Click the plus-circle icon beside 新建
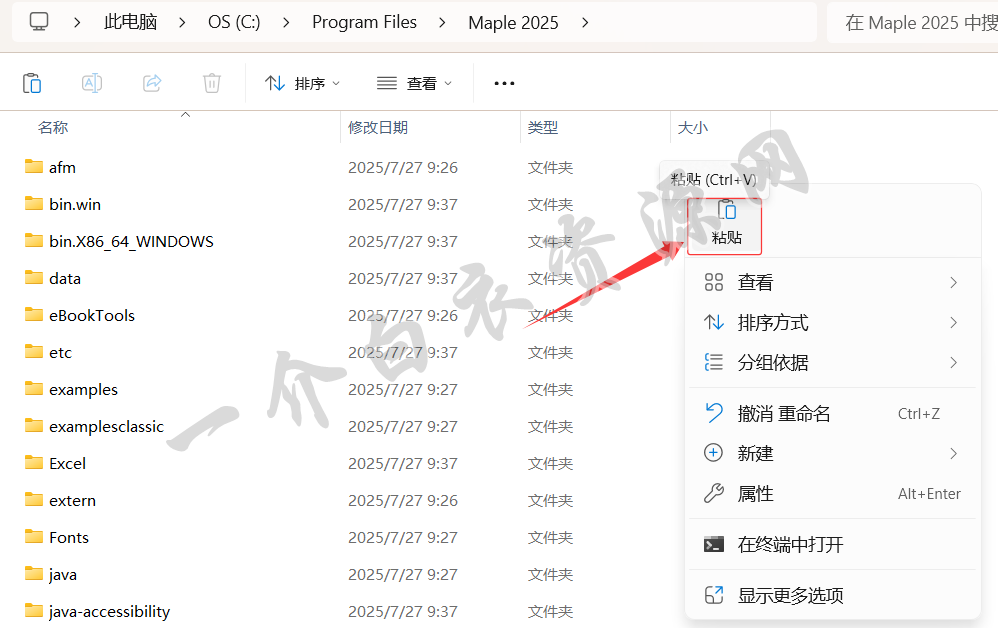The width and height of the screenshot is (998, 628). click(713, 453)
